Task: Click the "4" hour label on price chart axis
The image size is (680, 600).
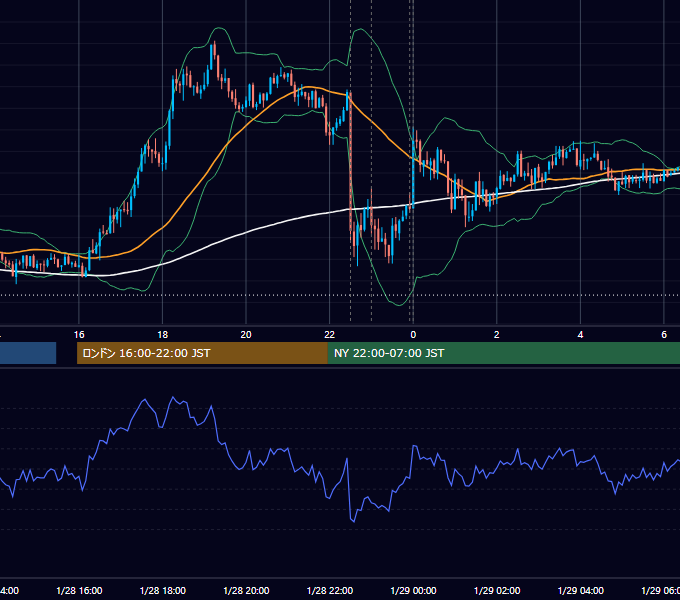Action: click(x=580, y=335)
